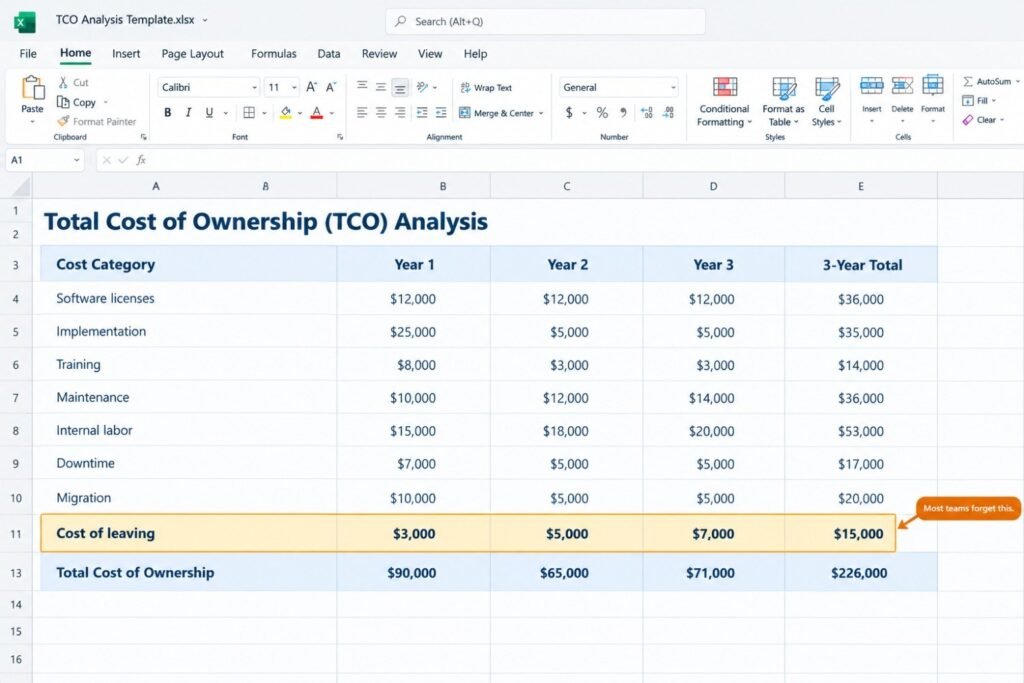The image size is (1024, 683).
Task: Select row header 8
Action: pyautogui.click(x=16, y=431)
